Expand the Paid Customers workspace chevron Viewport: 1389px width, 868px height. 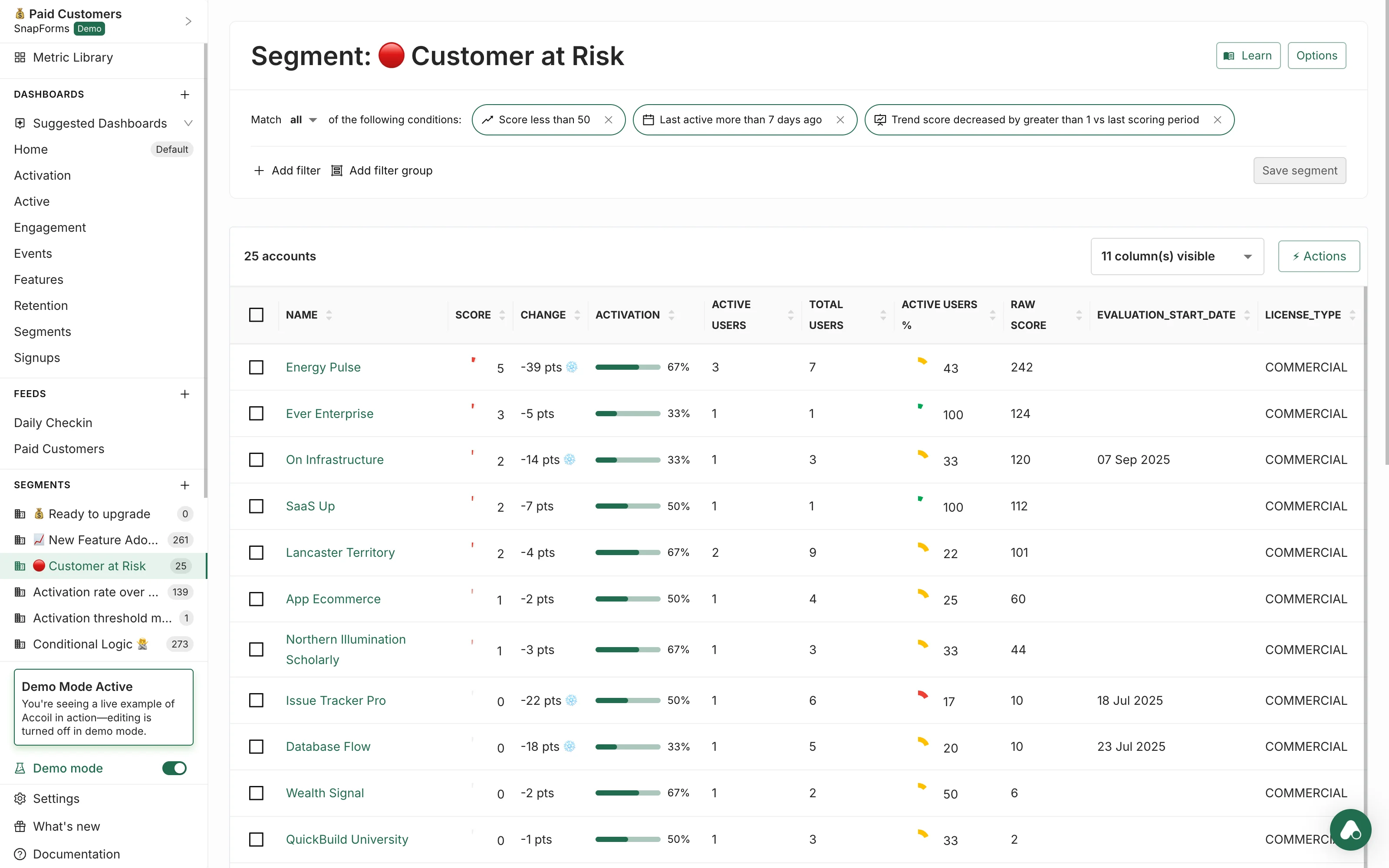coord(188,21)
